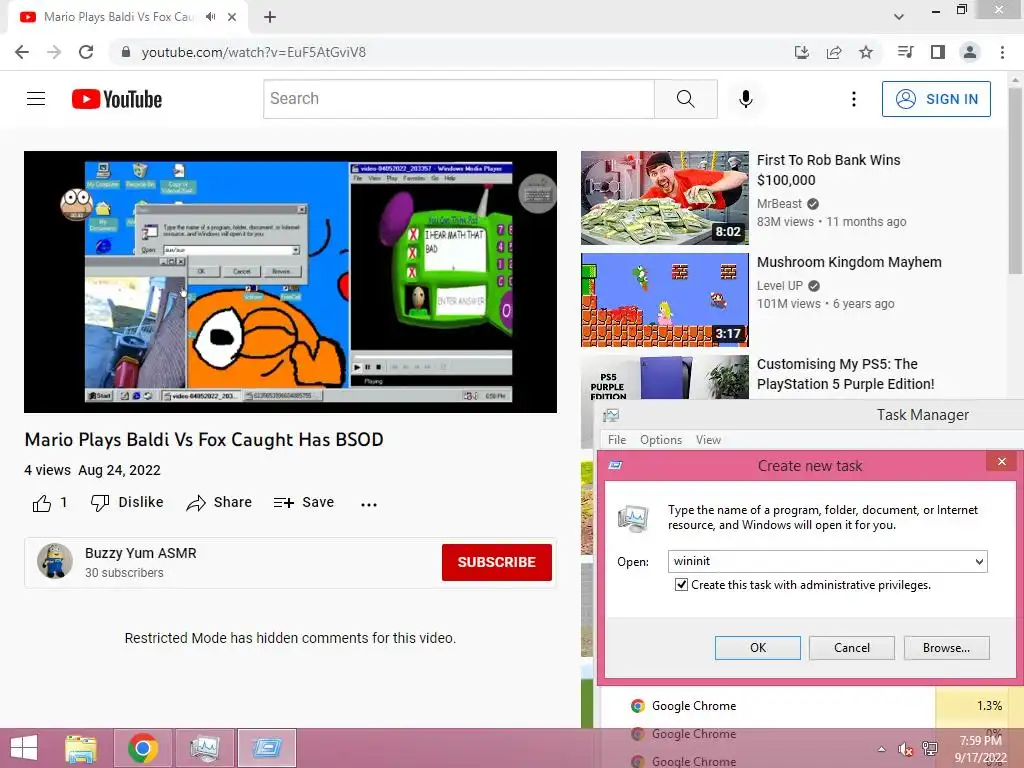
Task: Open the tab search chevron in Chrome
Action: point(899,17)
